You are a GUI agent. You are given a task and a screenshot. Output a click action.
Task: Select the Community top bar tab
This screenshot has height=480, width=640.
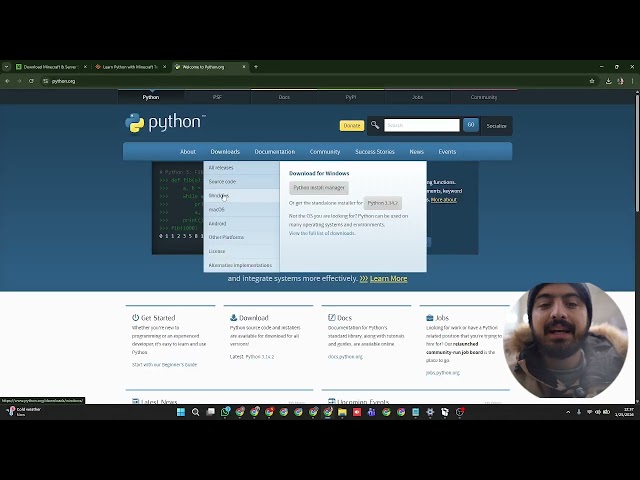484,97
